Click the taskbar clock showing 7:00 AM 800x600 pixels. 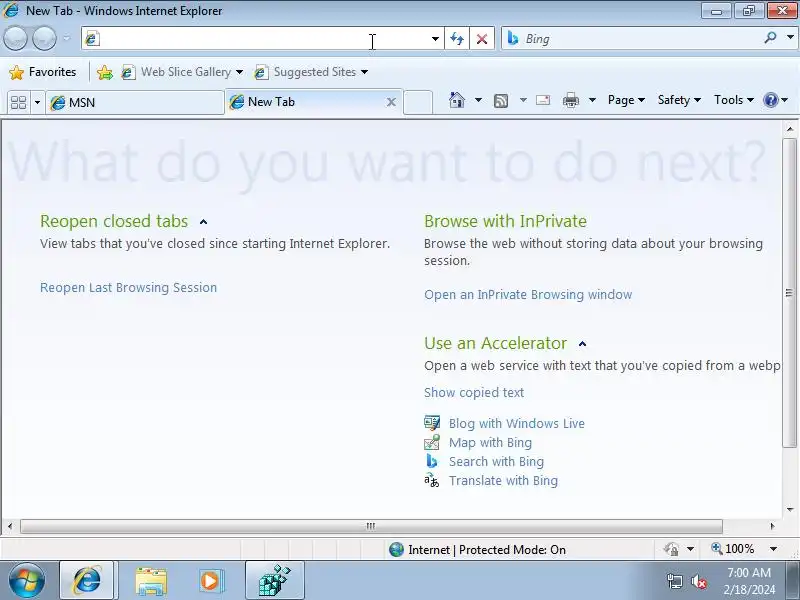coord(749,572)
